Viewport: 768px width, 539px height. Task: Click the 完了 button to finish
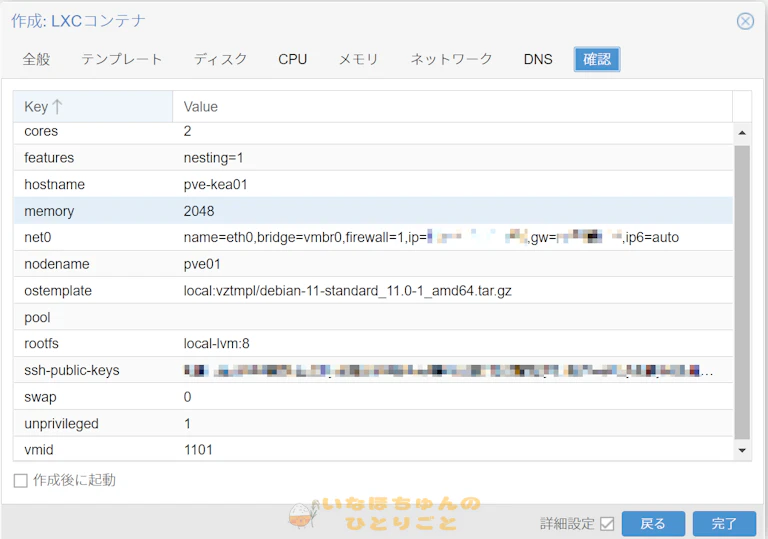pos(724,524)
